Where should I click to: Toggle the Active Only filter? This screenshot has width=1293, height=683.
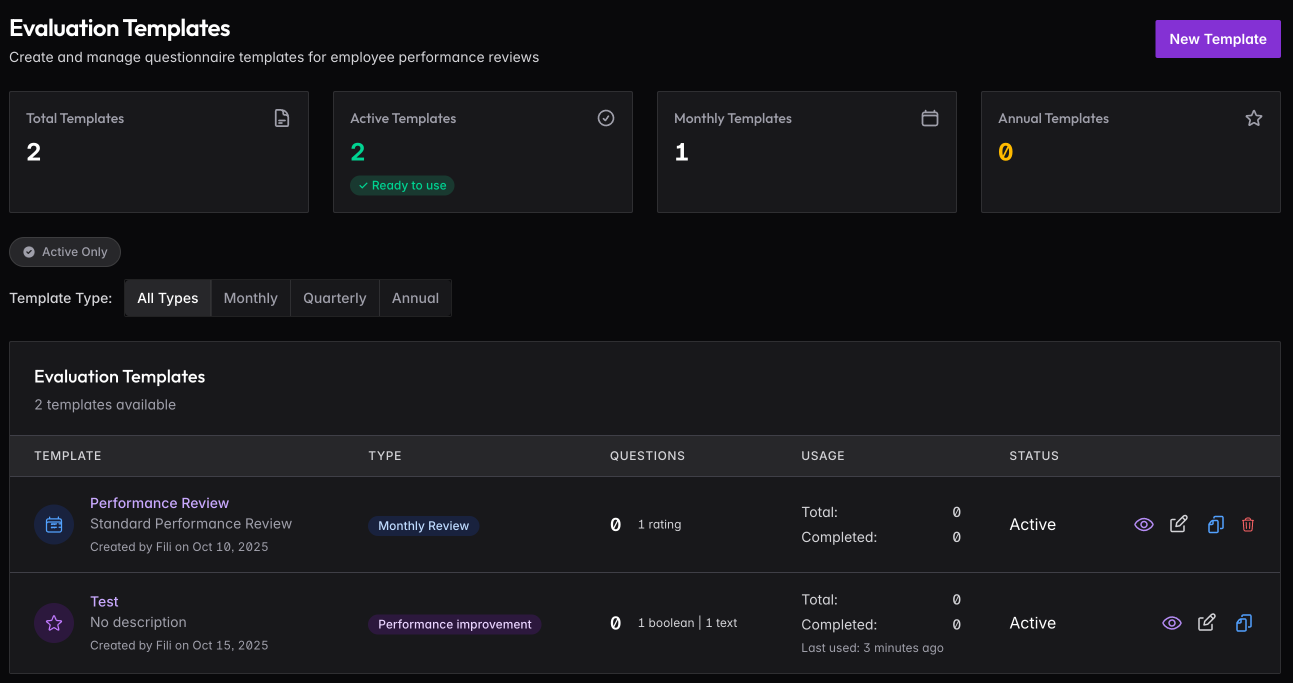65,252
